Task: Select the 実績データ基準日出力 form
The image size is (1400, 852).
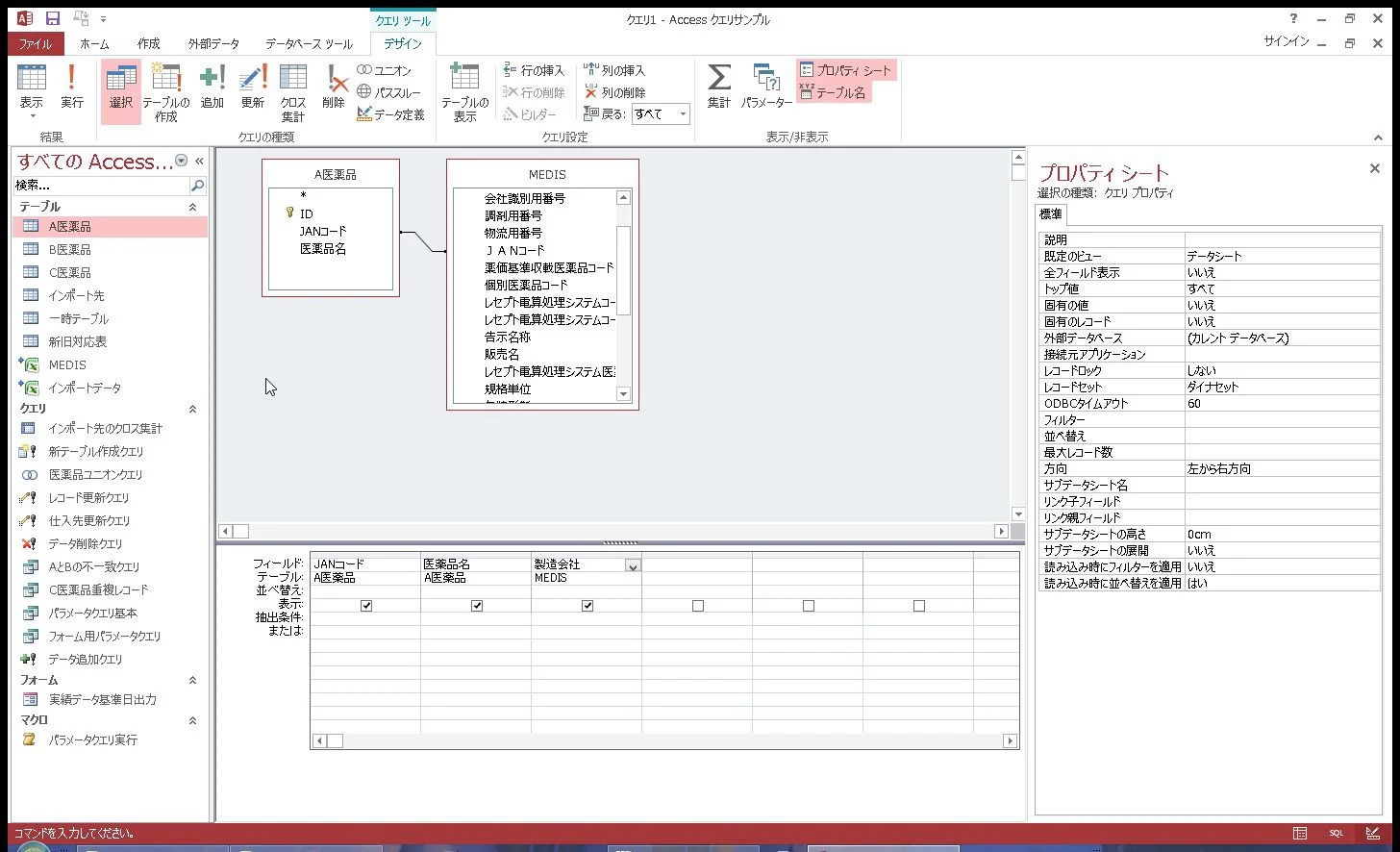Action: pyautogui.click(x=111, y=700)
